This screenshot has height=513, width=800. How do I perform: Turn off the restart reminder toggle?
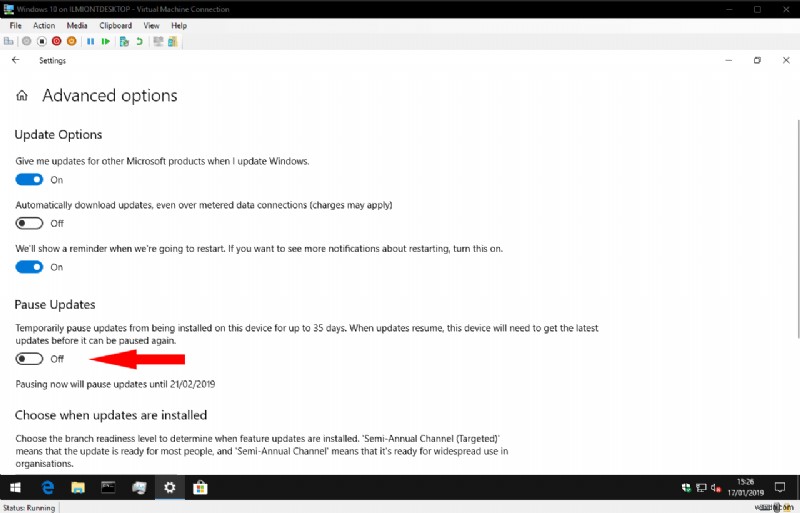point(29,267)
